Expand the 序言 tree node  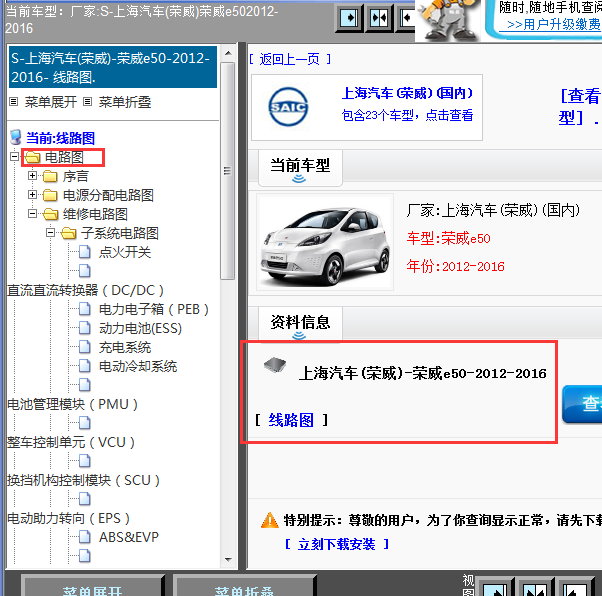click(x=32, y=175)
